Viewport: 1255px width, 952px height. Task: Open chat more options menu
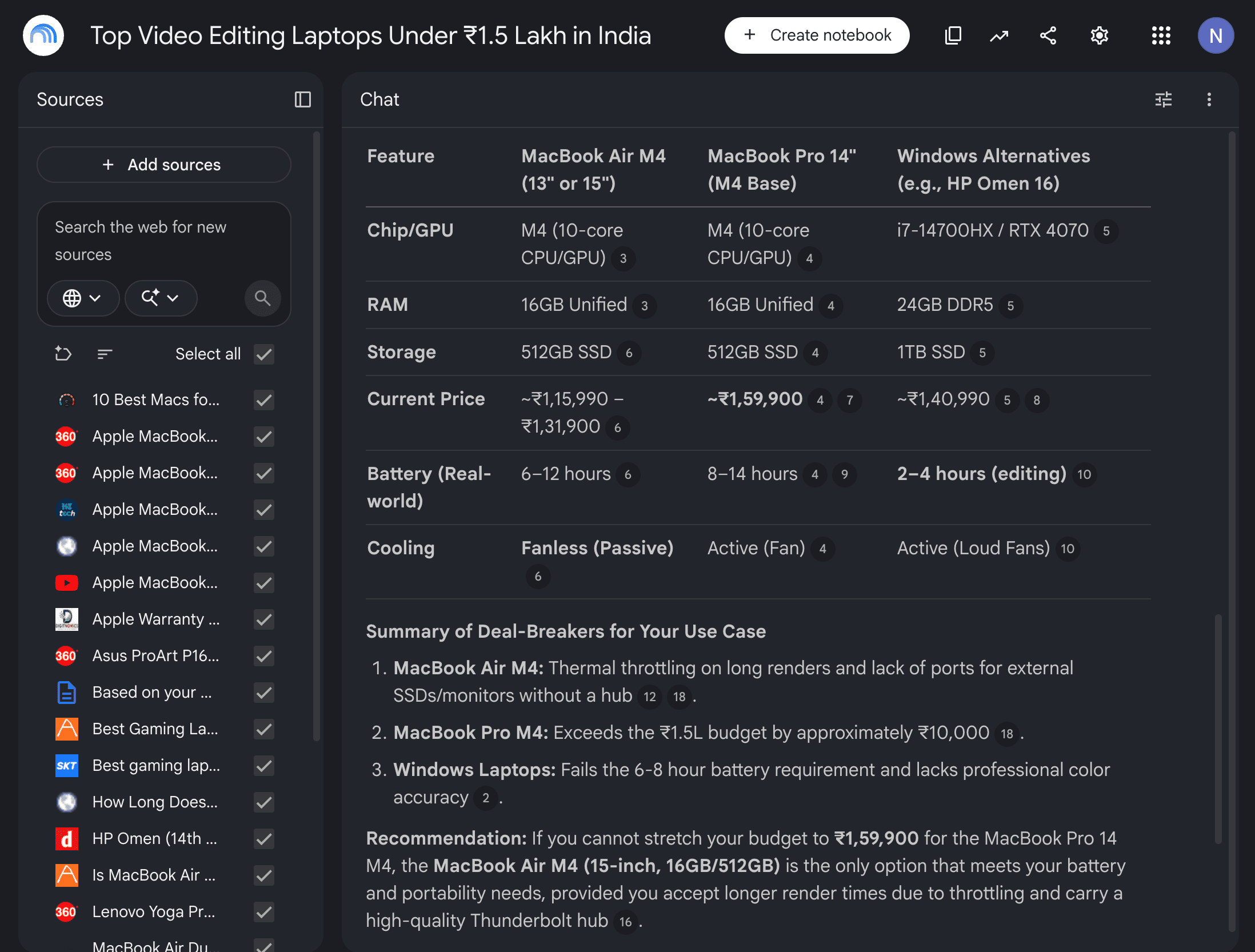tap(1209, 99)
